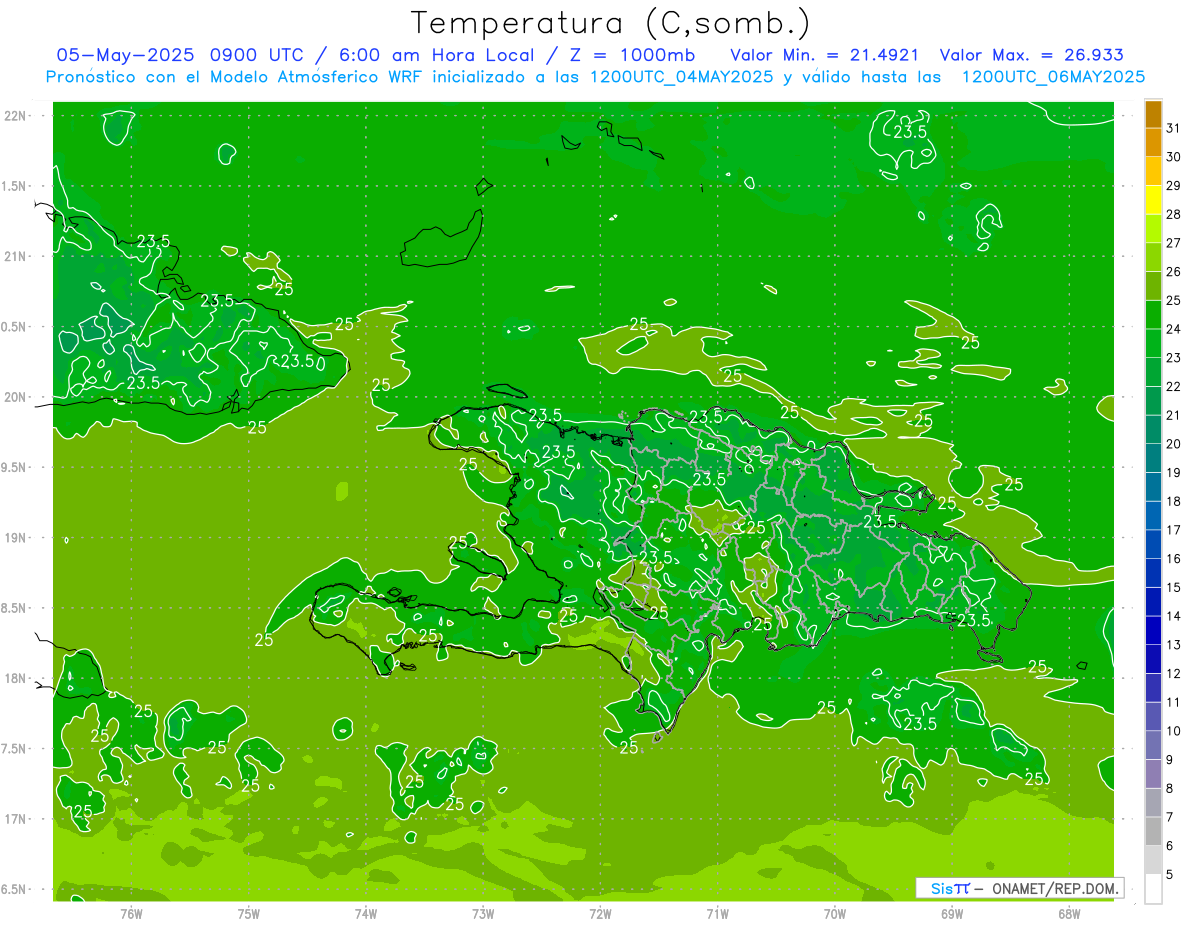Image resolution: width=1200 pixels, height=927 pixels.
Task: Click the '0900 UTC' time text
Action: coord(258,54)
